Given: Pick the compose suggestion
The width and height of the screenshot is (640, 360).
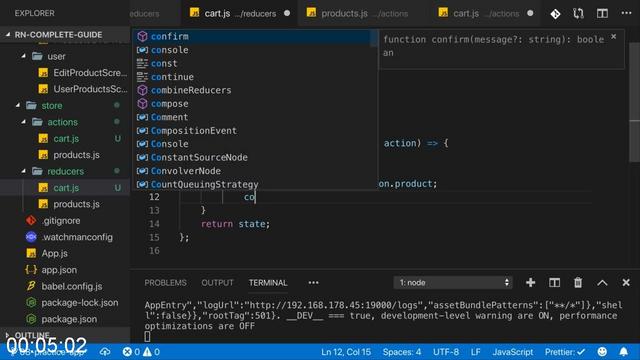Looking at the screenshot, I should pyautogui.click(x=255, y=104).
